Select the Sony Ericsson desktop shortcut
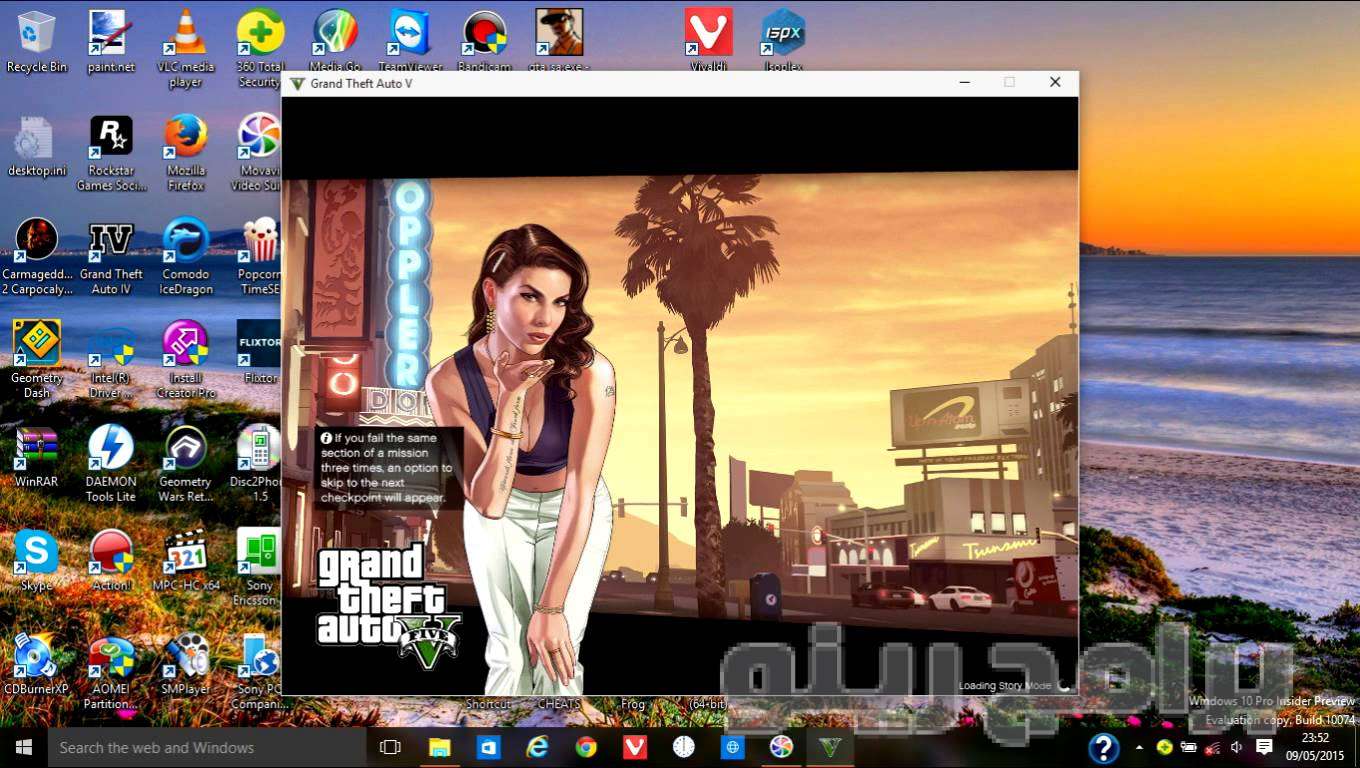The width and height of the screenshot is (1360, 768). tap(258, 567)
